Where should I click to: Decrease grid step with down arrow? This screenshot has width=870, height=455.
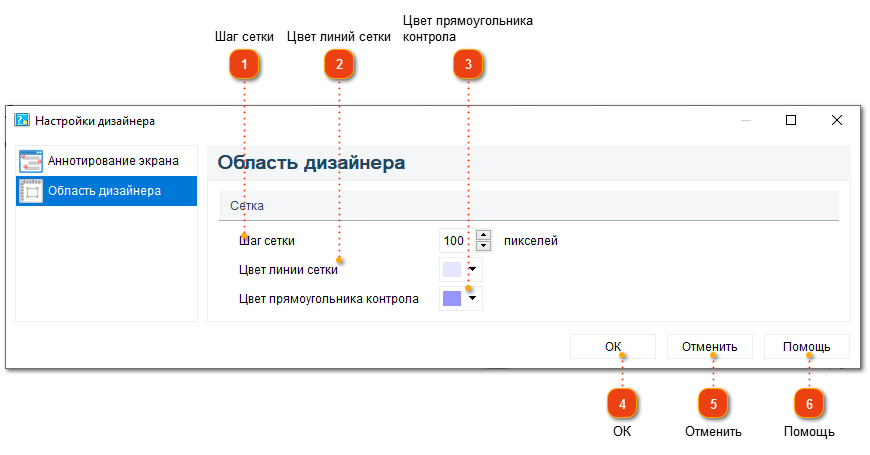coord(484,246)
